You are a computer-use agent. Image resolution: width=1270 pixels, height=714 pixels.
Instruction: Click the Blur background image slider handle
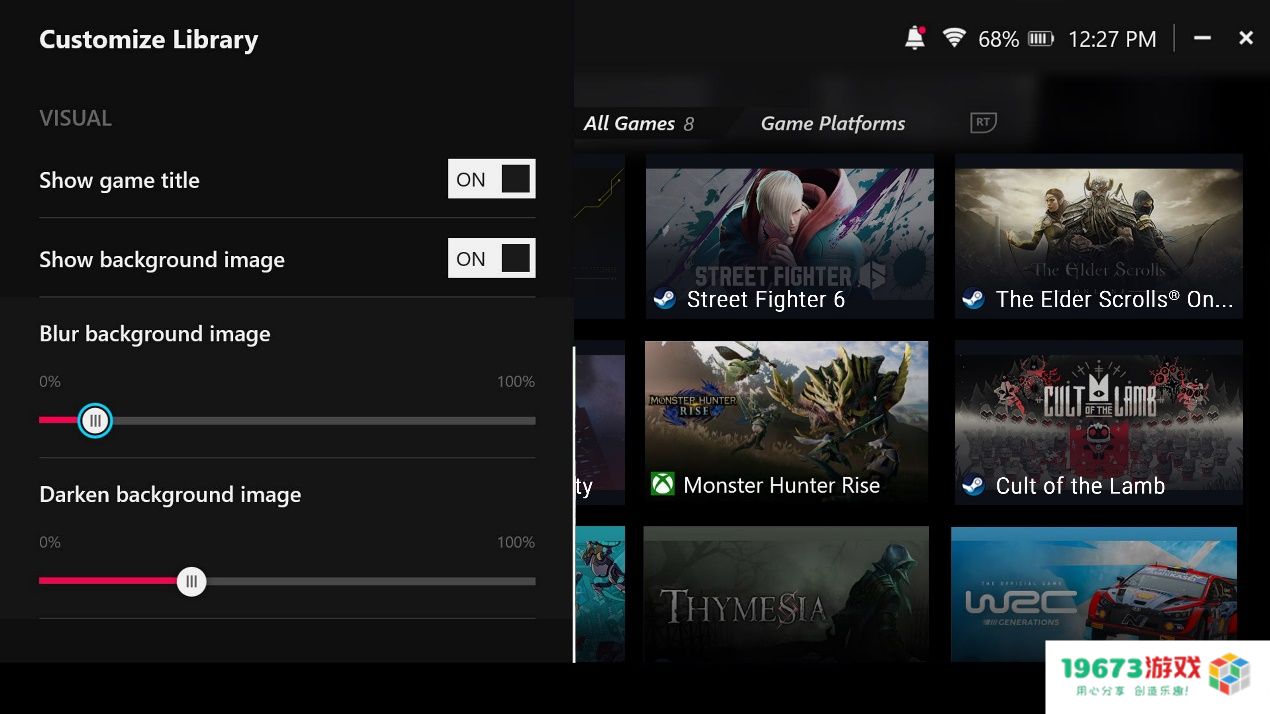click(x=95, y=420)
